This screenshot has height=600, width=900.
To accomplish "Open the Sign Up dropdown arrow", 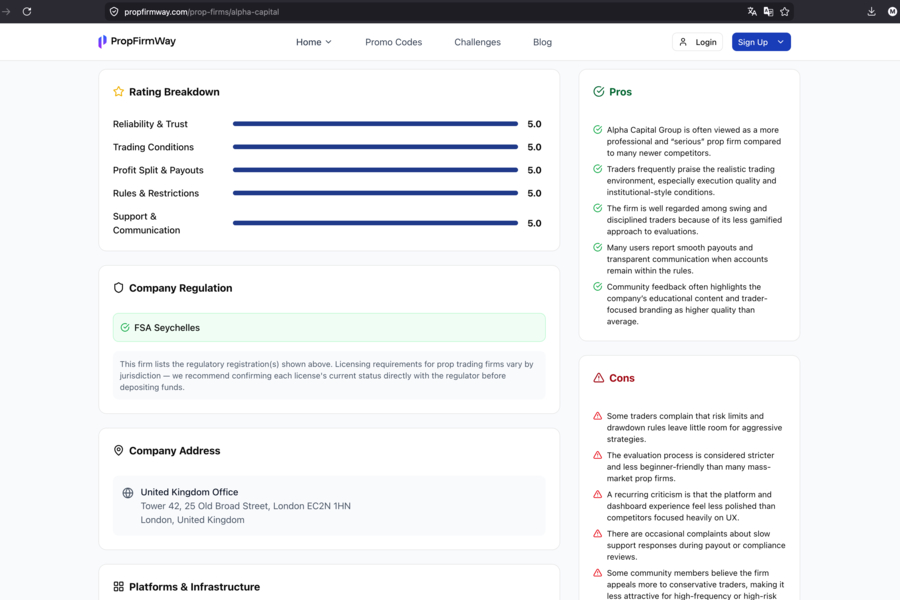I will (x=781, y=42).
